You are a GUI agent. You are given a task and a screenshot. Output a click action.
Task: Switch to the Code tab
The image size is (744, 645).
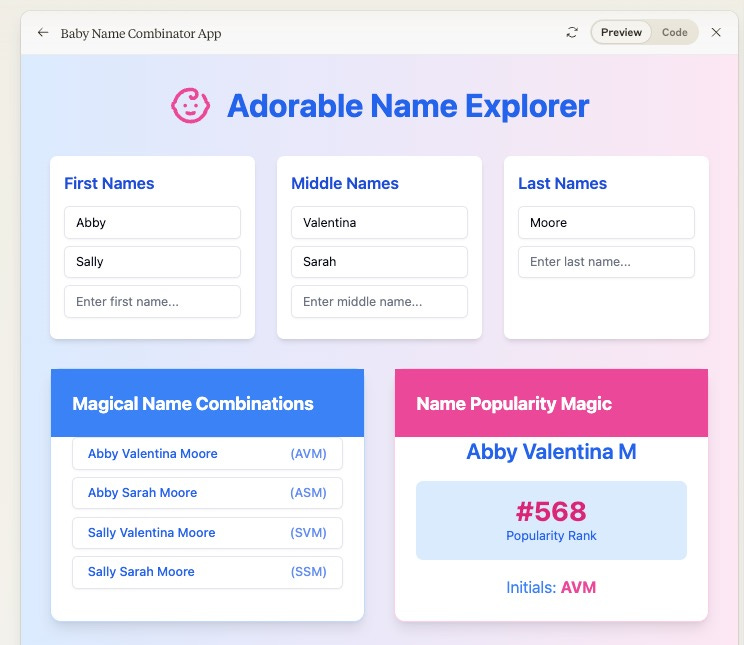click(674, 32)
